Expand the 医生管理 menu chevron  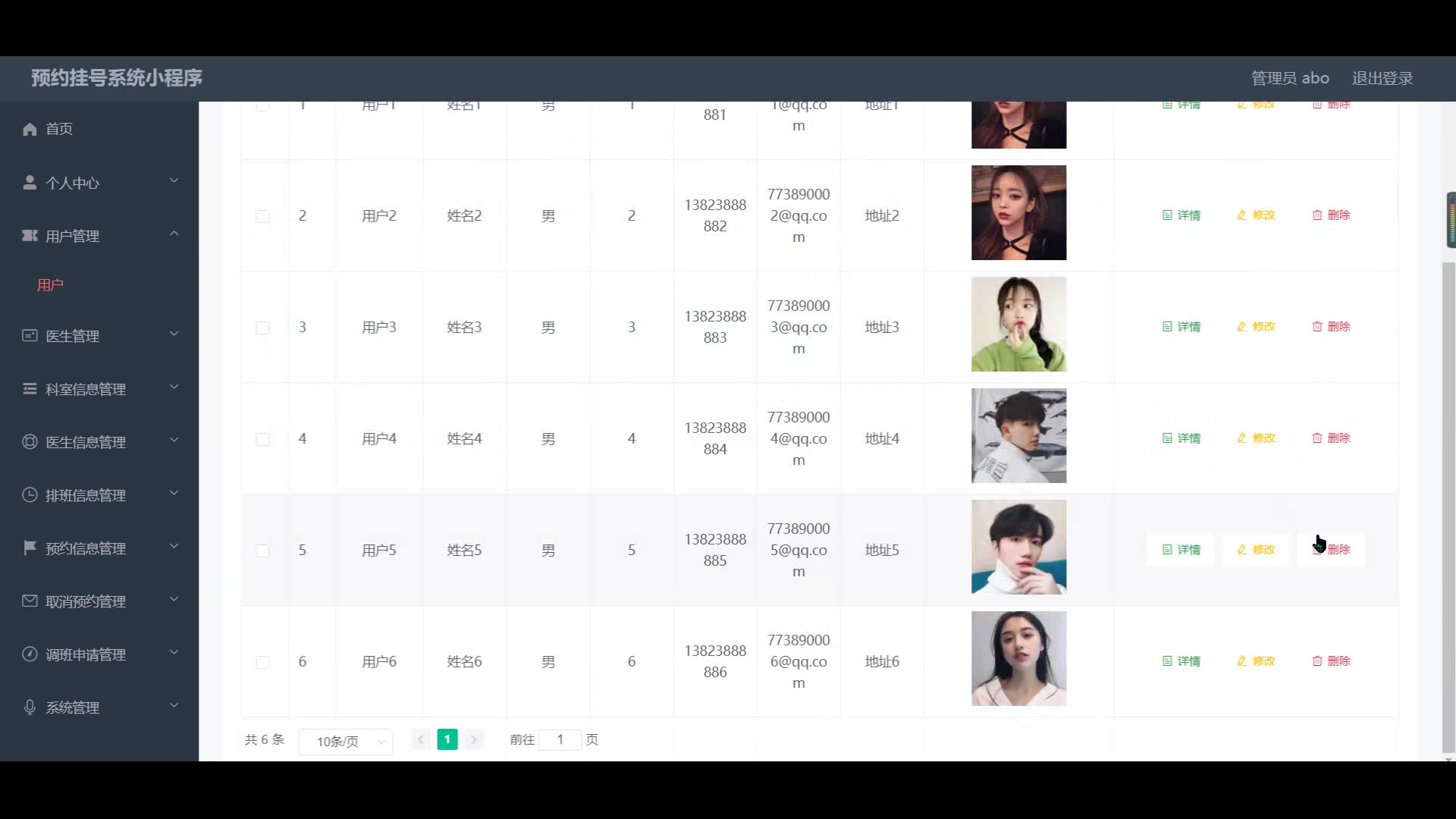tap(174, 334)
